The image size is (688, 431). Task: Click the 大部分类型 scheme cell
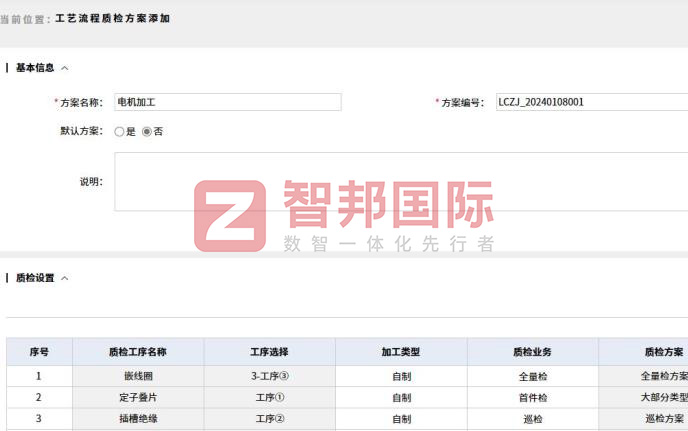pos(643,397)
